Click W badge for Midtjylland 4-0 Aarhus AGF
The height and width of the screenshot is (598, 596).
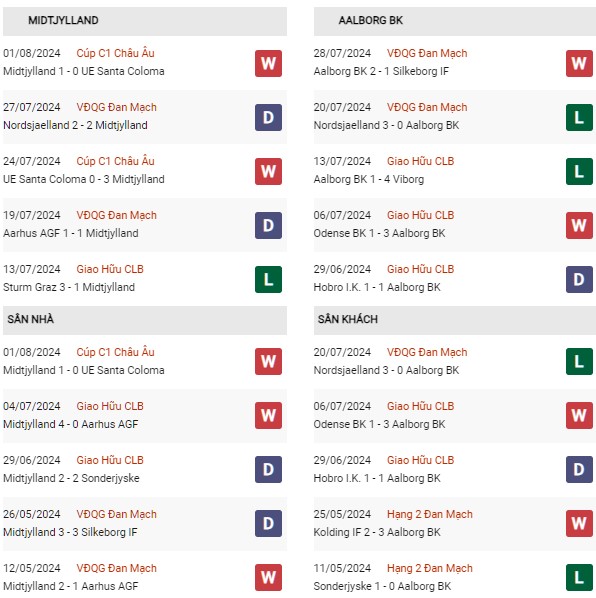coord(268,415)
